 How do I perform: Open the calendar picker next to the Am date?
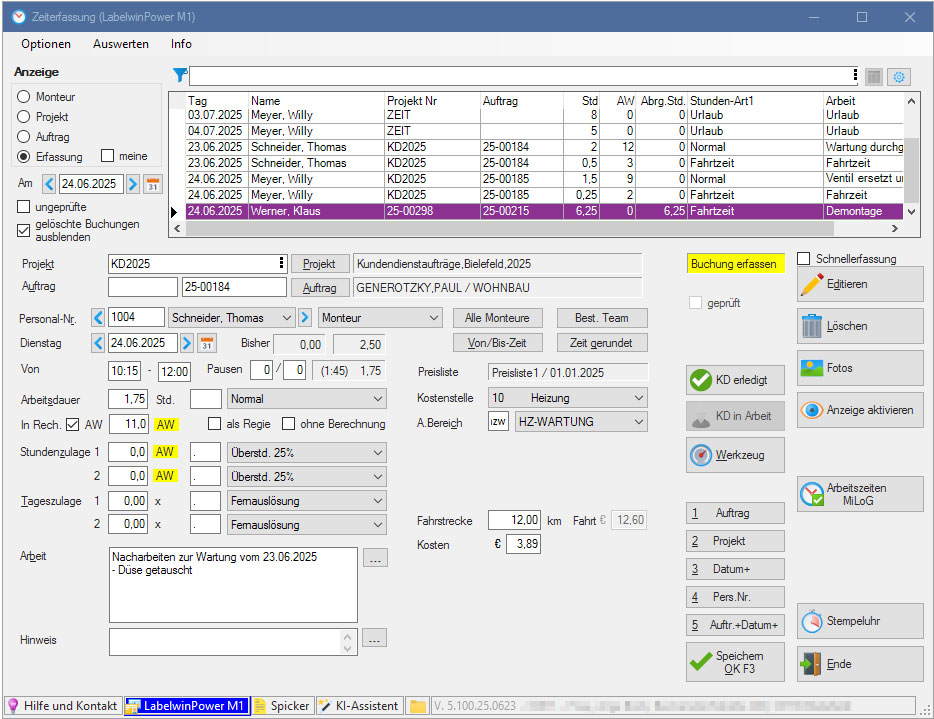(x=153, y=184)
